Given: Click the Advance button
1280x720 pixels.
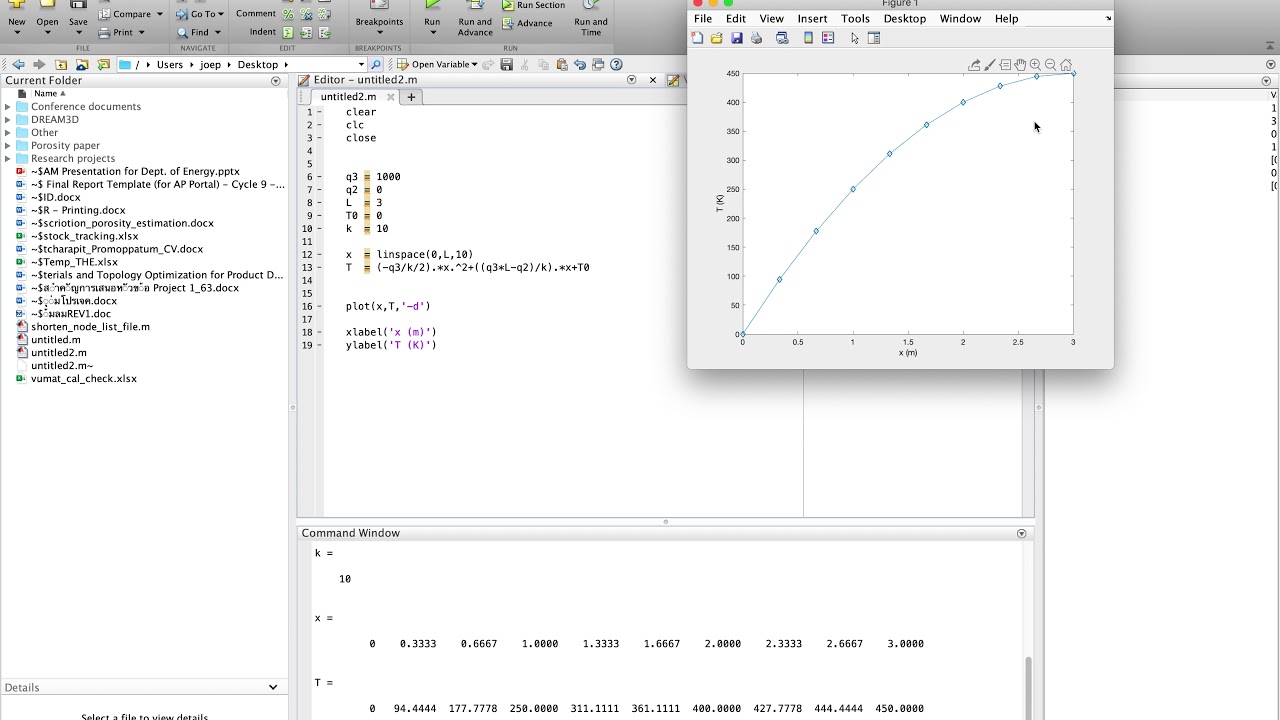Looking at the screenshot, I should click(x=527, y=23).
